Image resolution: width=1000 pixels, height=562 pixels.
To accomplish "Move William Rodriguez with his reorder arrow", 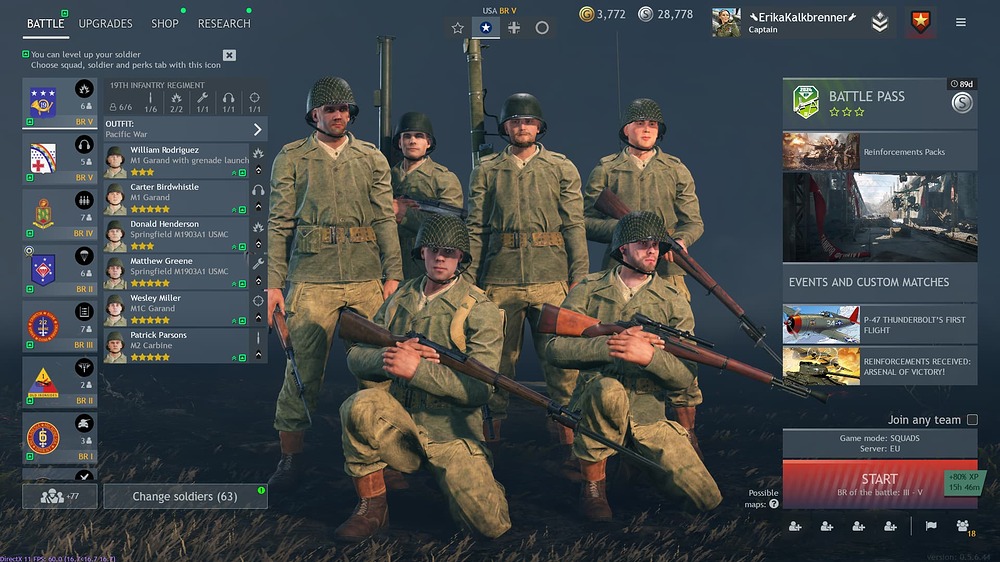I will pos(258,170).
